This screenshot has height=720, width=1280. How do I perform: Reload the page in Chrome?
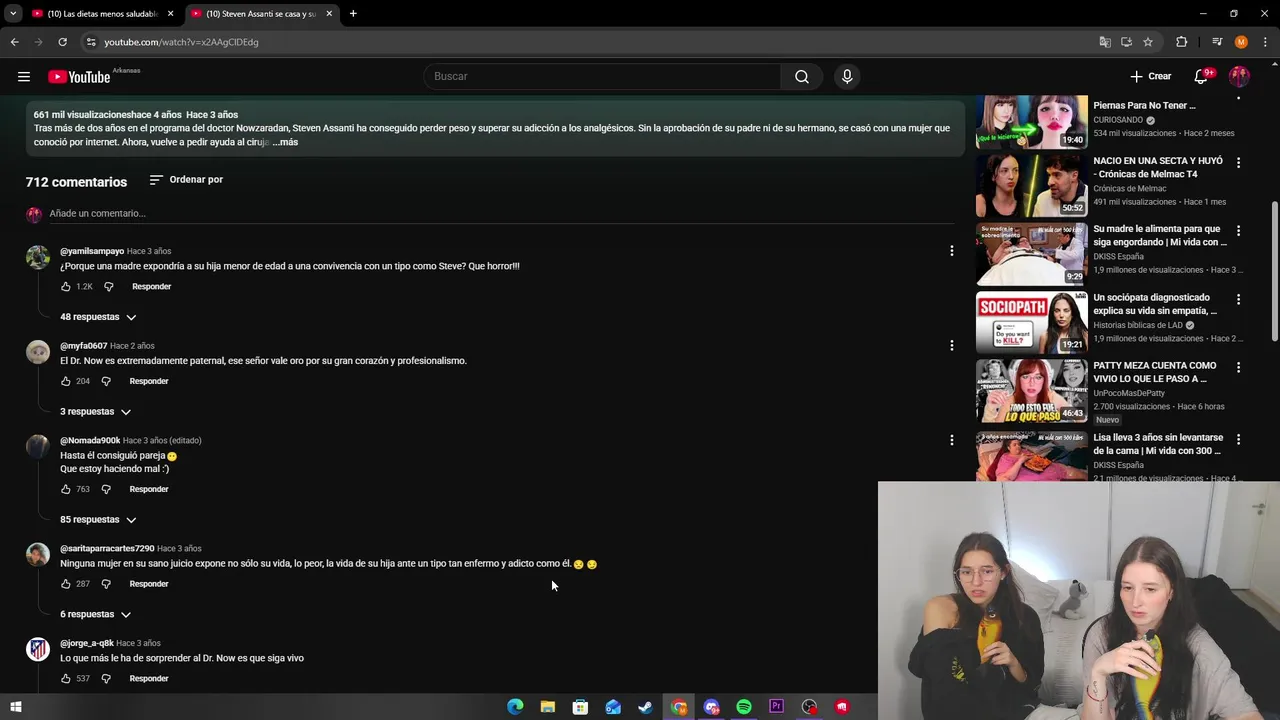(62, 42)
